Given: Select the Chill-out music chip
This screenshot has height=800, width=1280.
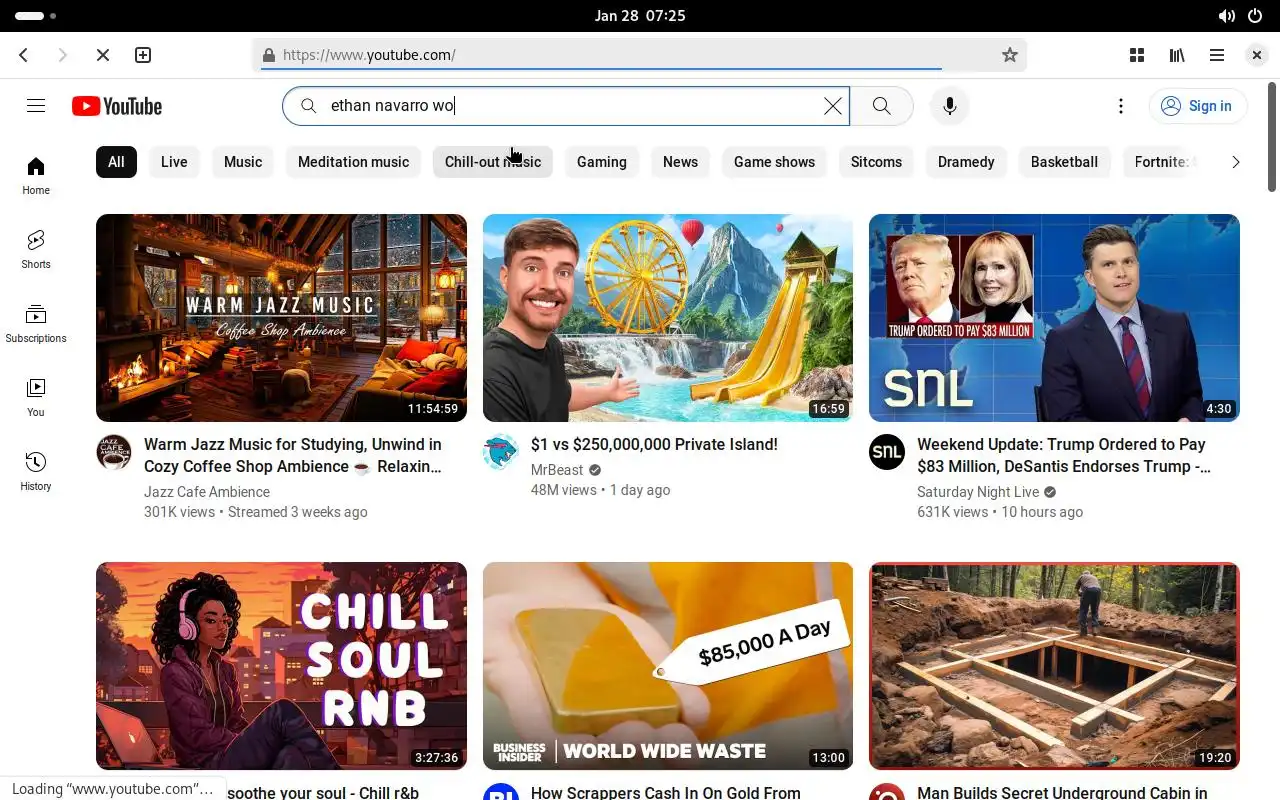Looking at the screenshot, I should coord(493,162).
